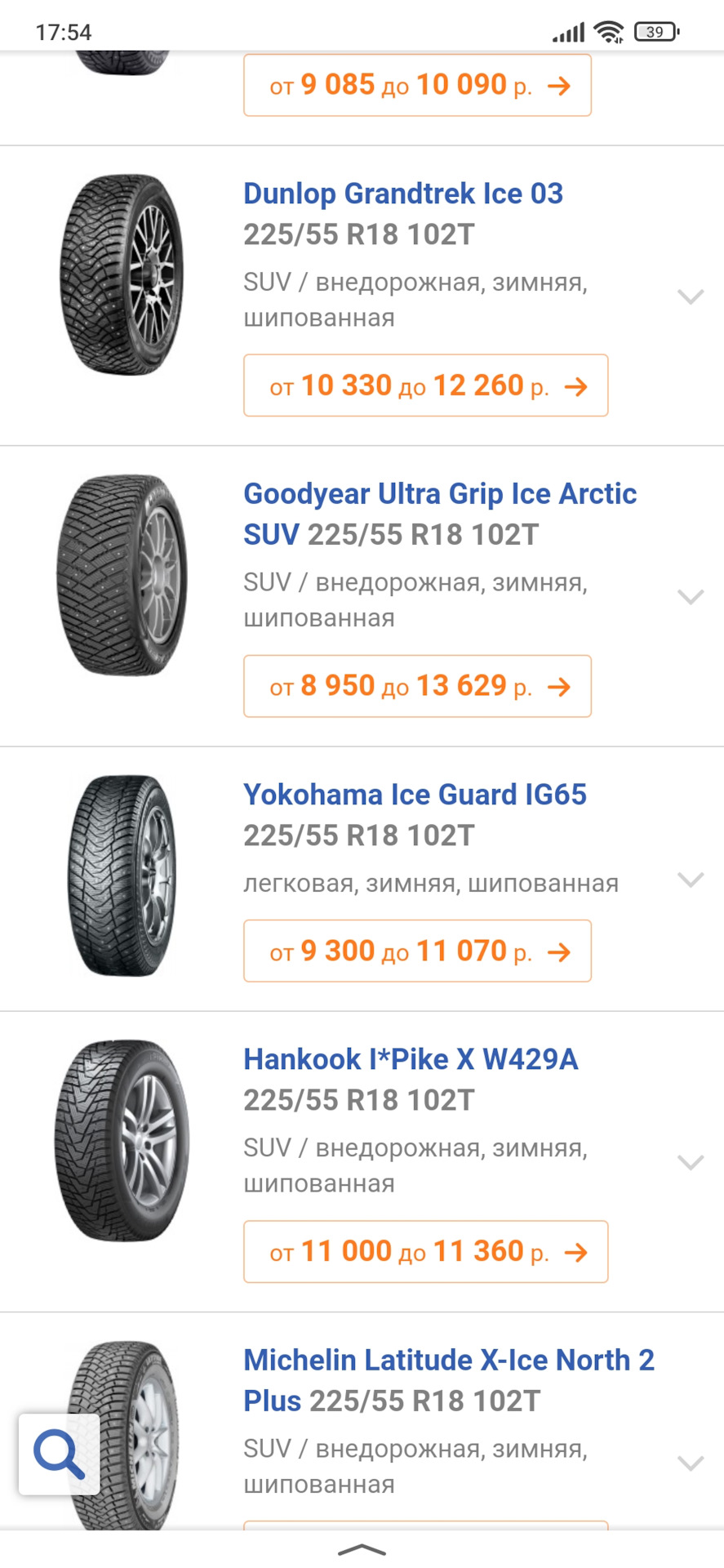The height and width of the screenshot is (1568, 724).
Task: Tap the arrow in Hankook price button
Action: (x=576, y=1252)
